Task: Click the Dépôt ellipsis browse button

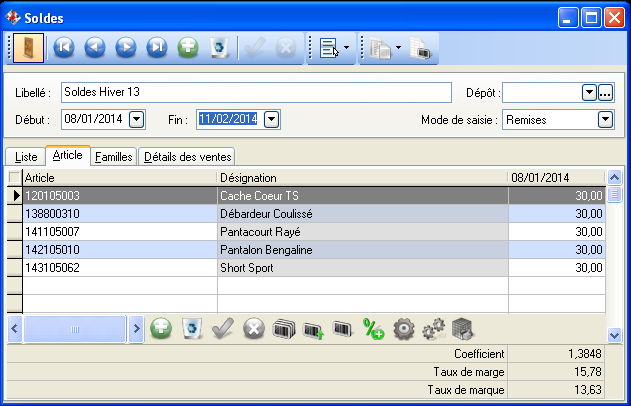Action: [x=605, y=93]
